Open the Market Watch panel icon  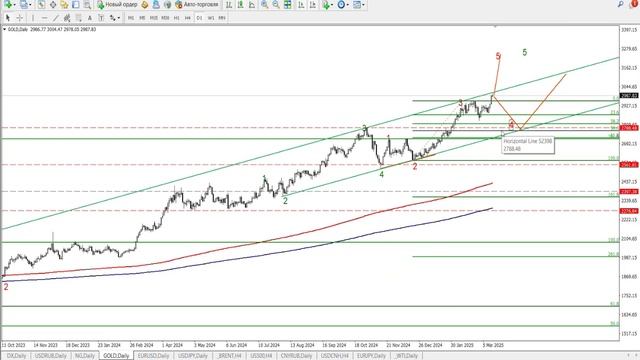[41, 4]
